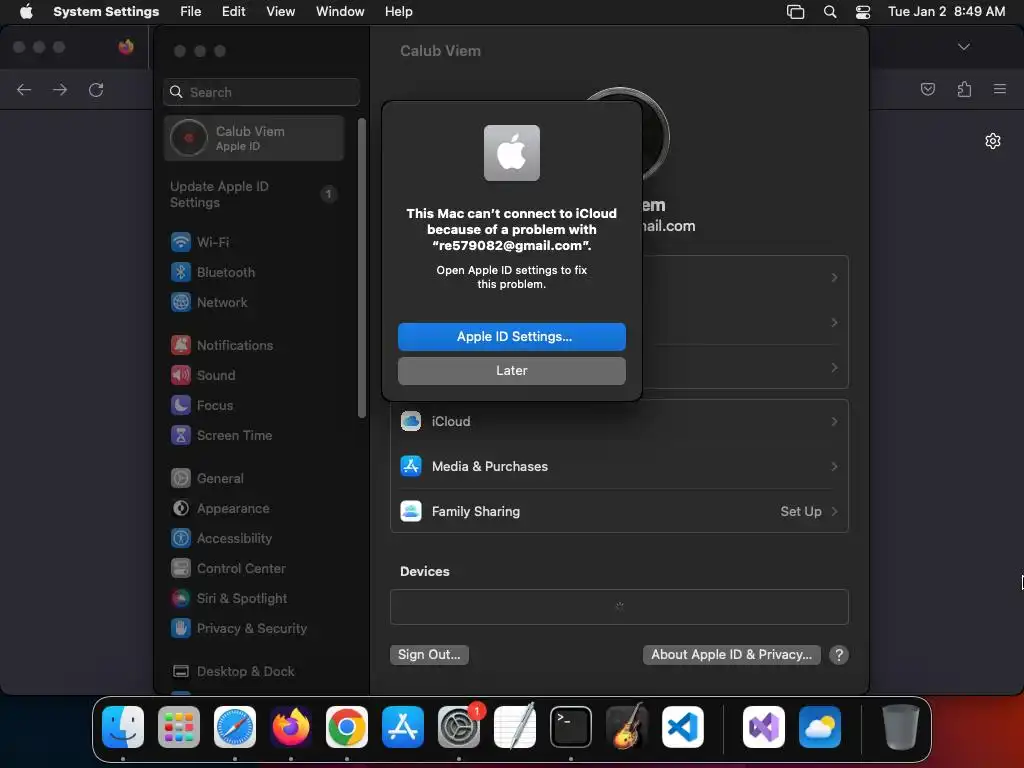Click the help question mark button
The width and height of the screenshot is (1024, 768).
coord(839,654)
